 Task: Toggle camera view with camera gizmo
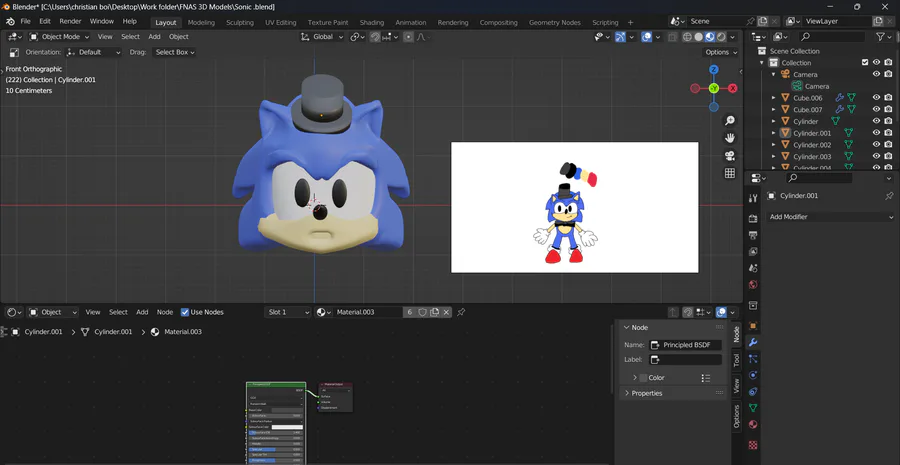point(730,156)
